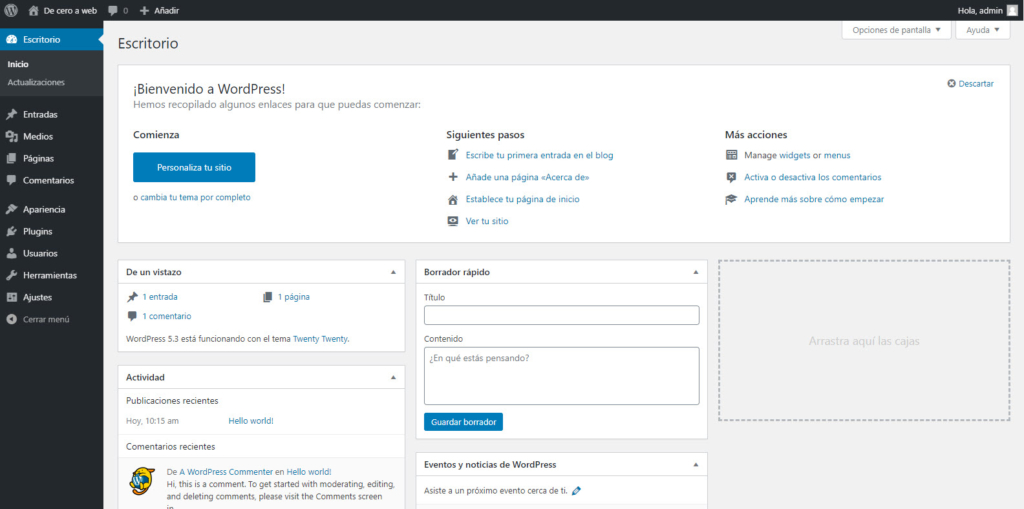
Task: Open the Ayuda help dropdown
Action: pyautogui.click(x=983, y=30)
